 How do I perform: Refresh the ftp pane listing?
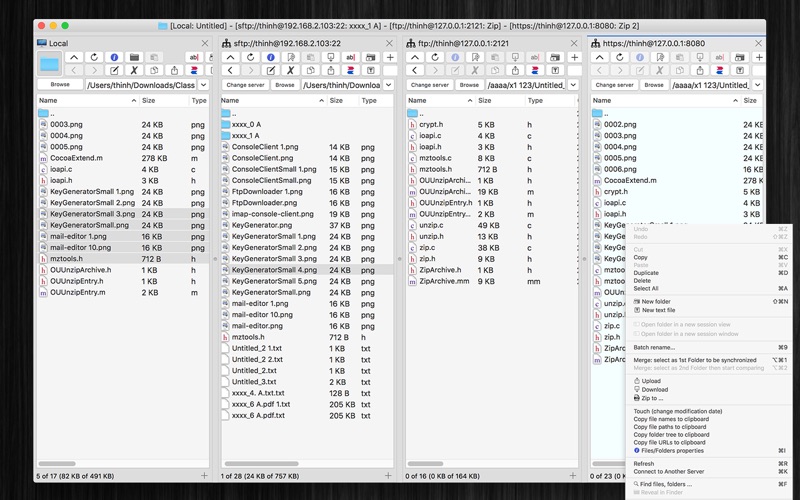pyautogui.click(x=435, y=57)
